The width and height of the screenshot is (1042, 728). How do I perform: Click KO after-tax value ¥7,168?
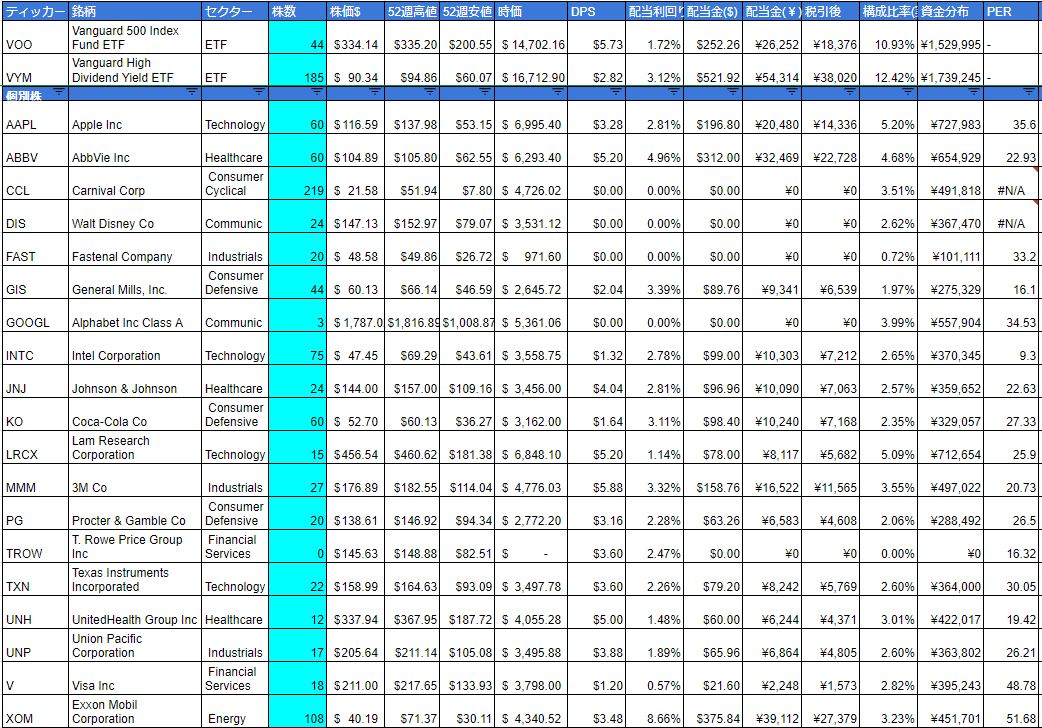[830, 414]
